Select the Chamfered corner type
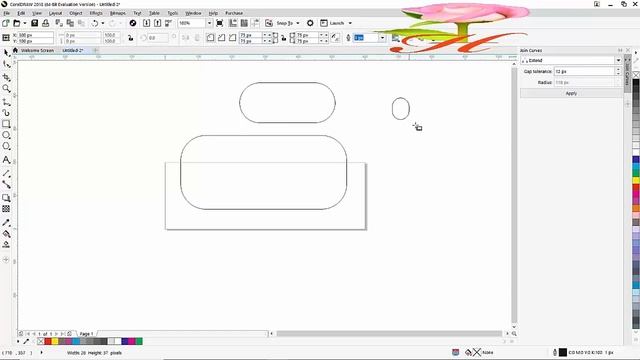Viewport: 640px width, 360px height. click(232, 38)
